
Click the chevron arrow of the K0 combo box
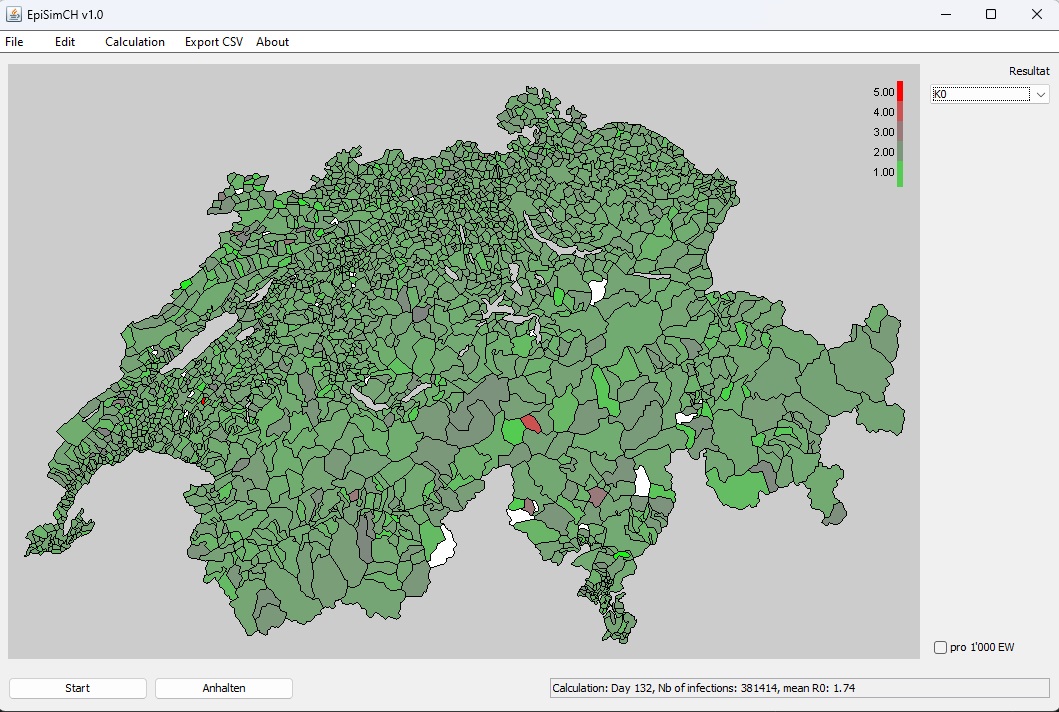[x=1042, y=93]
